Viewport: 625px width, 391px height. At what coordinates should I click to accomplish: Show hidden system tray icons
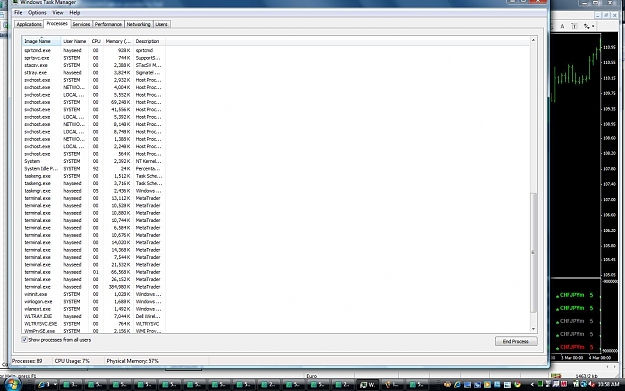[532, 385]
